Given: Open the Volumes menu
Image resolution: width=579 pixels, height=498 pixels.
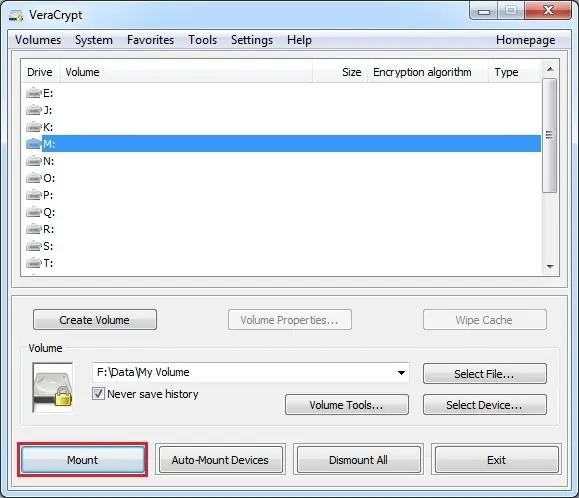Looking at the screenshot, I should tap(38, 40).
